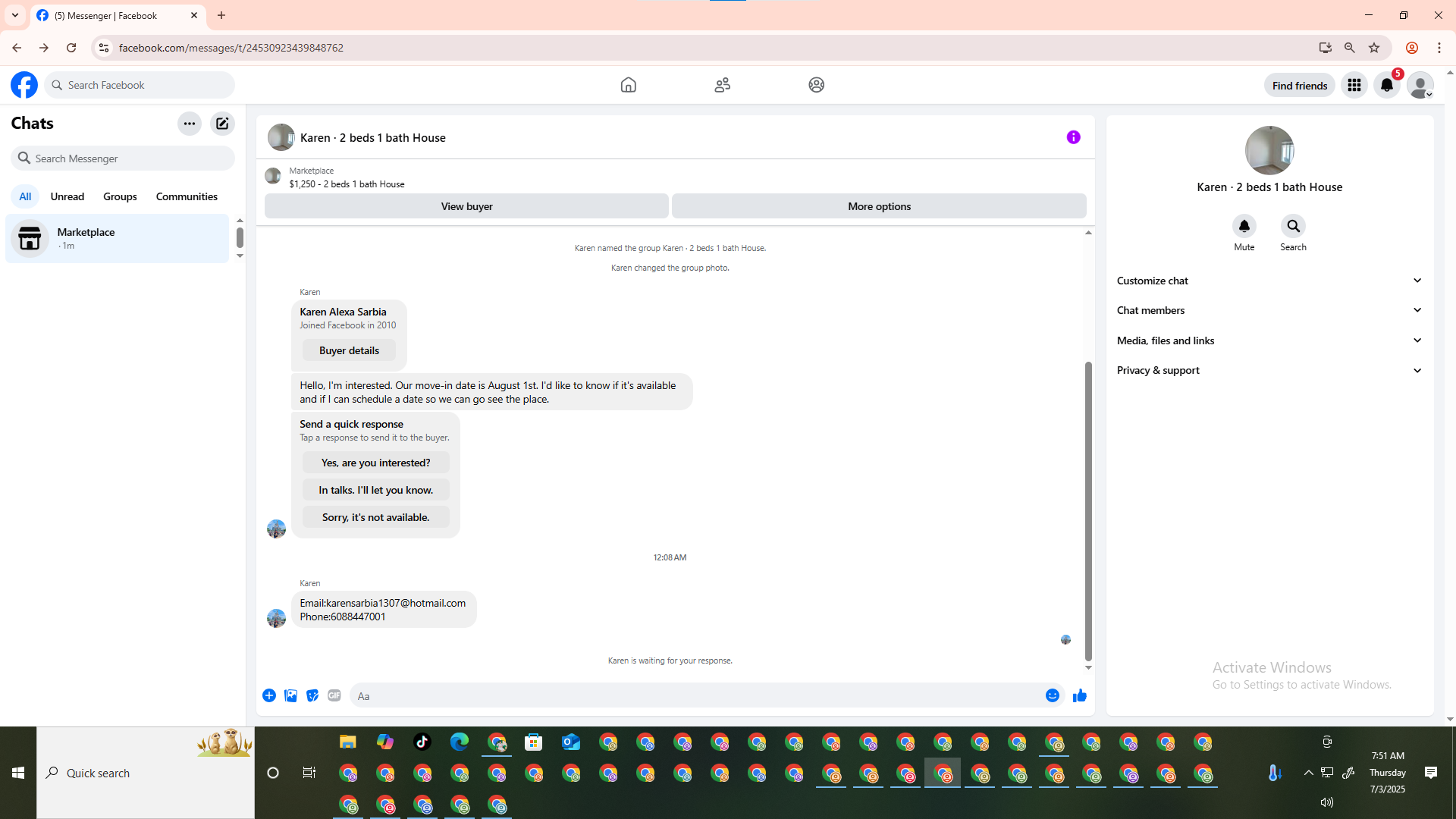The width and height of the screenshot is (1456, 819).
Task: Toggle conversation information panel
Action: coord(1073,137)
